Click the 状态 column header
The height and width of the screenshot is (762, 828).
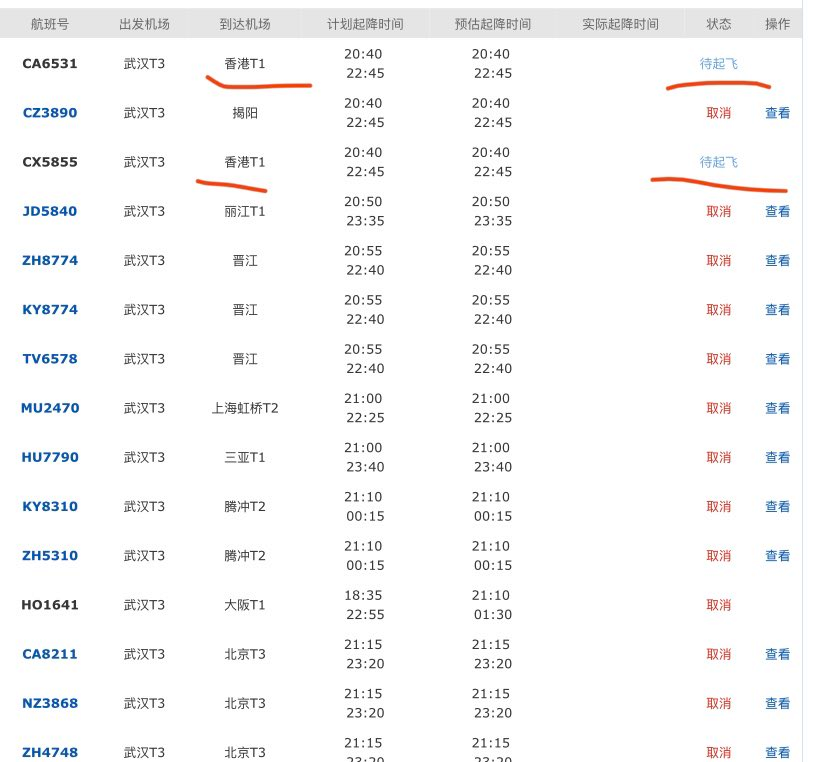(x=718, y=23)
